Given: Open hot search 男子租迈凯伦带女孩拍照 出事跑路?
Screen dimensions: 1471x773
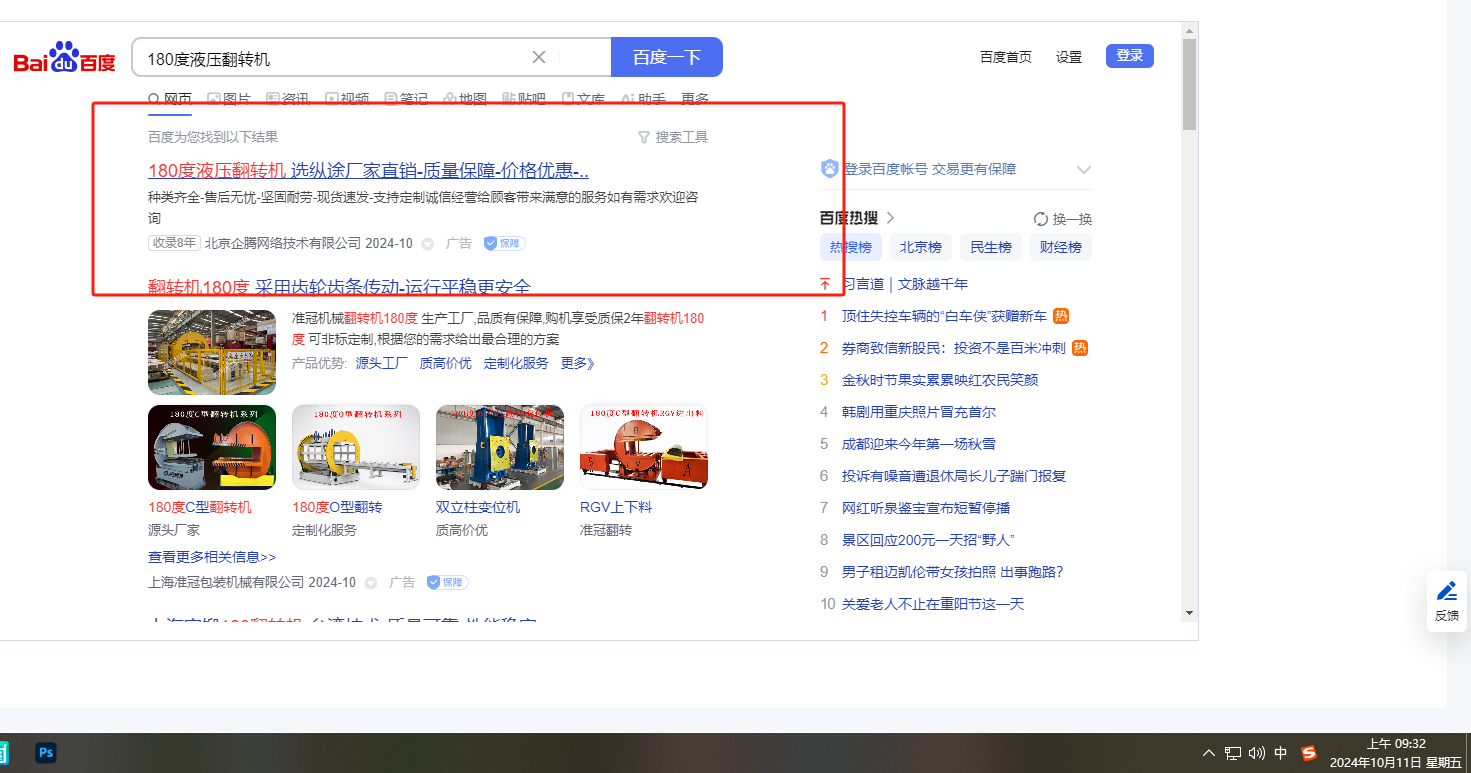Looking at the screenshot, I should click(x=952, y=572).
